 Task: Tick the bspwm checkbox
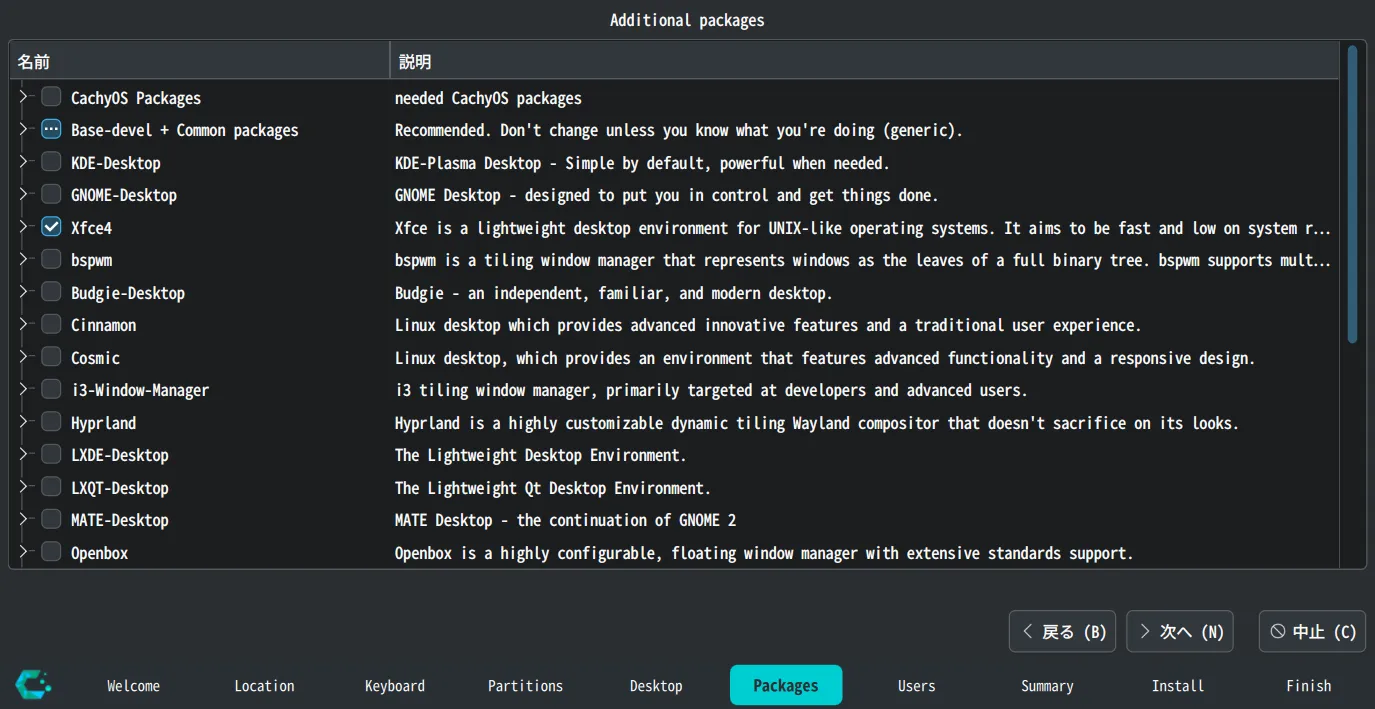tap(51, 260)
